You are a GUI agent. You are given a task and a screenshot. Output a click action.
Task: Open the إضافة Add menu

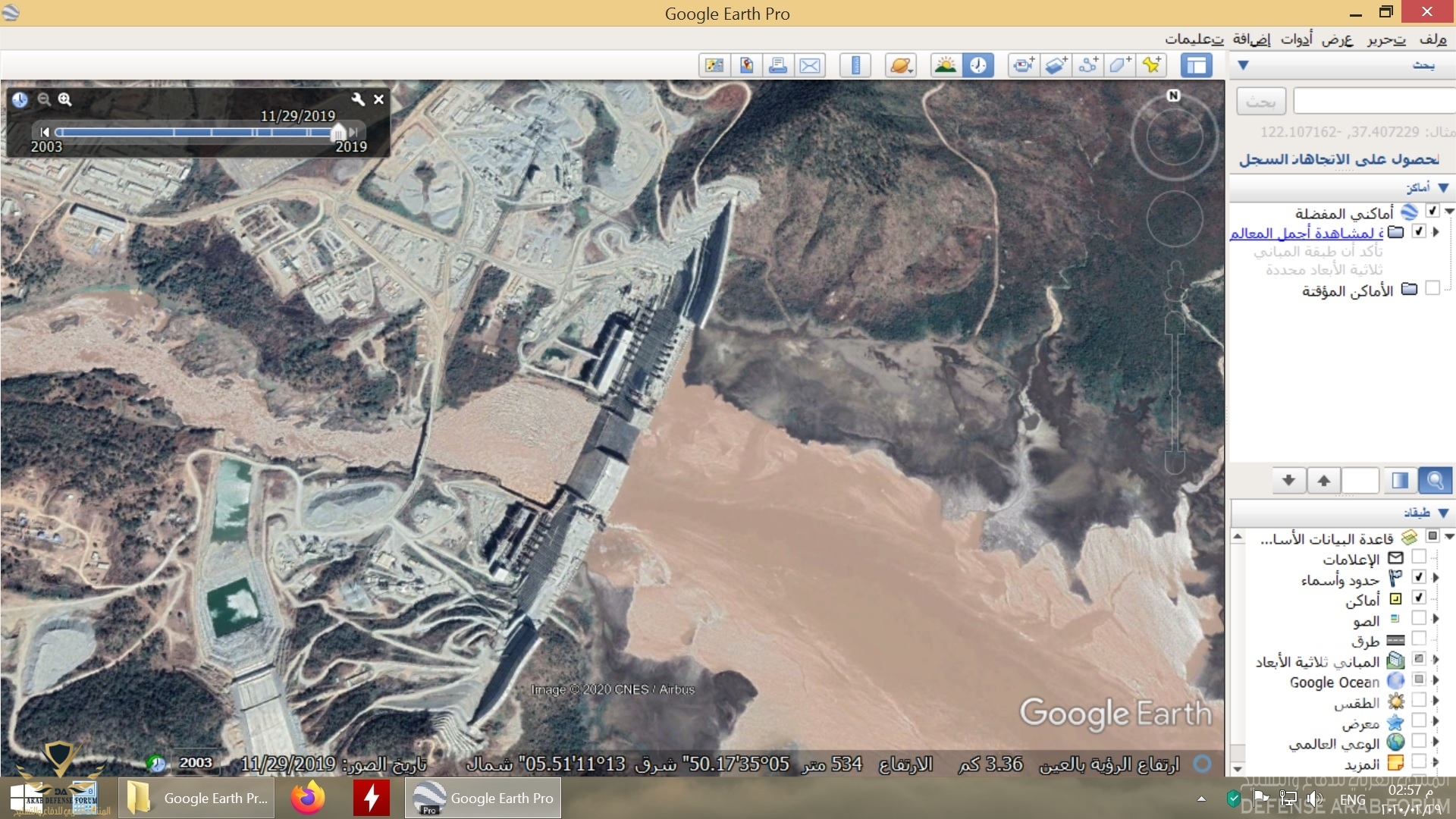tap(1251, 39)
